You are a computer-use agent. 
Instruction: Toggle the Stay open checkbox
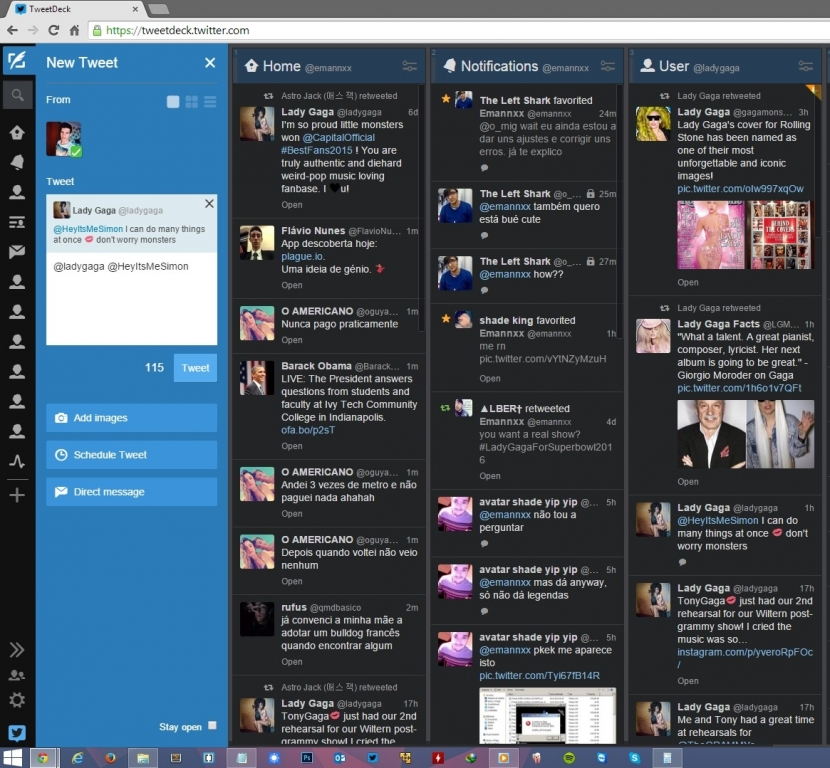click(x=212, y=726)
